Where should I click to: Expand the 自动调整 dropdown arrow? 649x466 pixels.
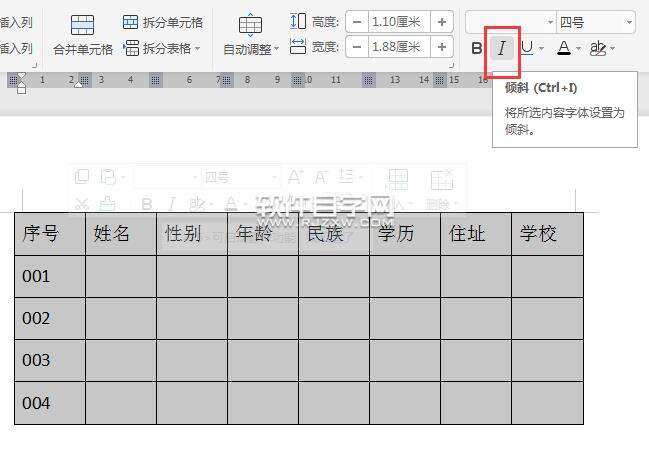(276, 49)
